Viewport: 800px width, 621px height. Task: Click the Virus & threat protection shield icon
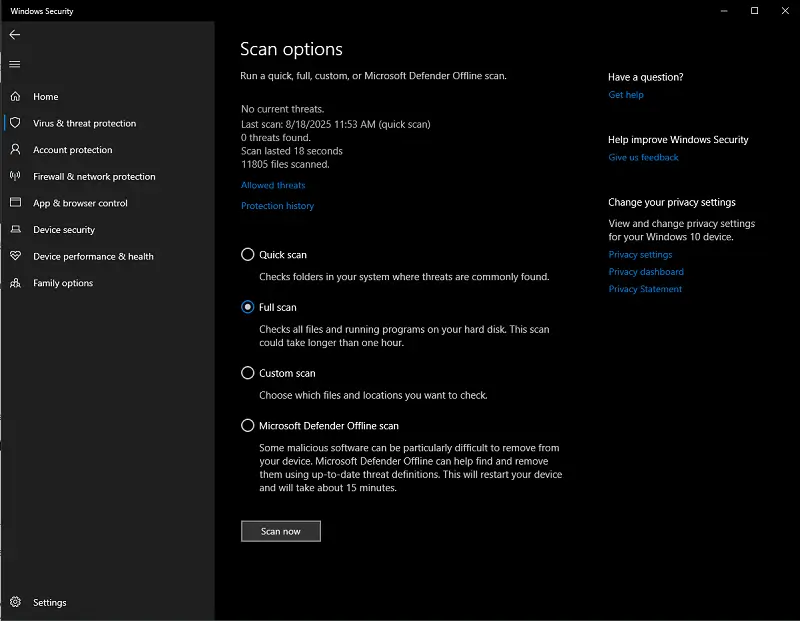tap(15, 123)
